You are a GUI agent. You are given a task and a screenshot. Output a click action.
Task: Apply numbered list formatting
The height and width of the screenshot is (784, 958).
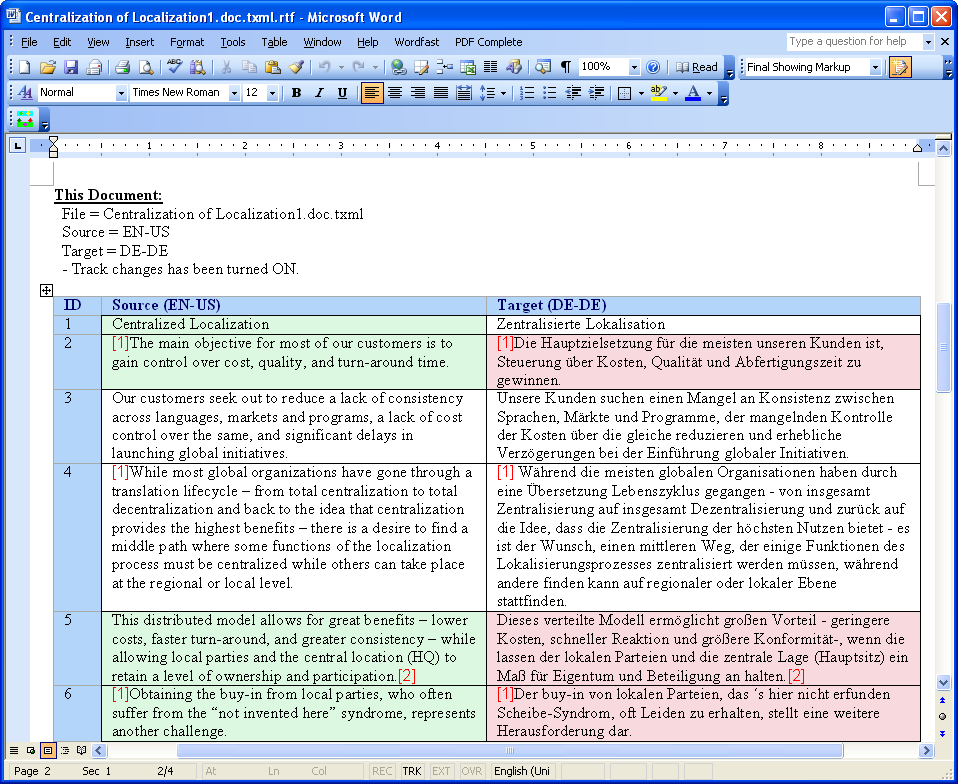tap(526, 93)
